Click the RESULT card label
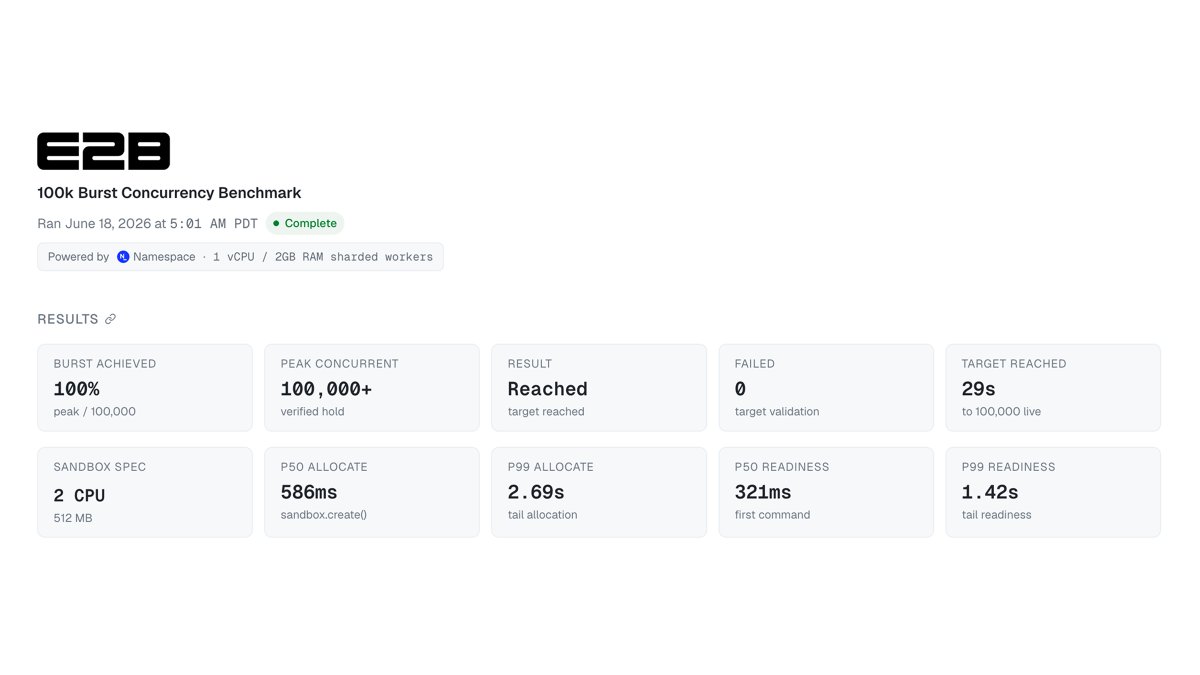1200x675 pixels. point(530,364)
